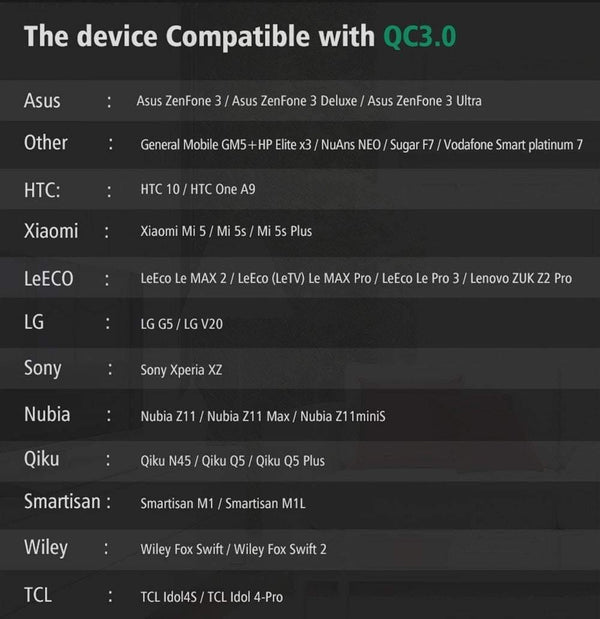Click the Xiaomi Mi 5 device list
This screenshot has width=600, height=619.
coord(226,232)
